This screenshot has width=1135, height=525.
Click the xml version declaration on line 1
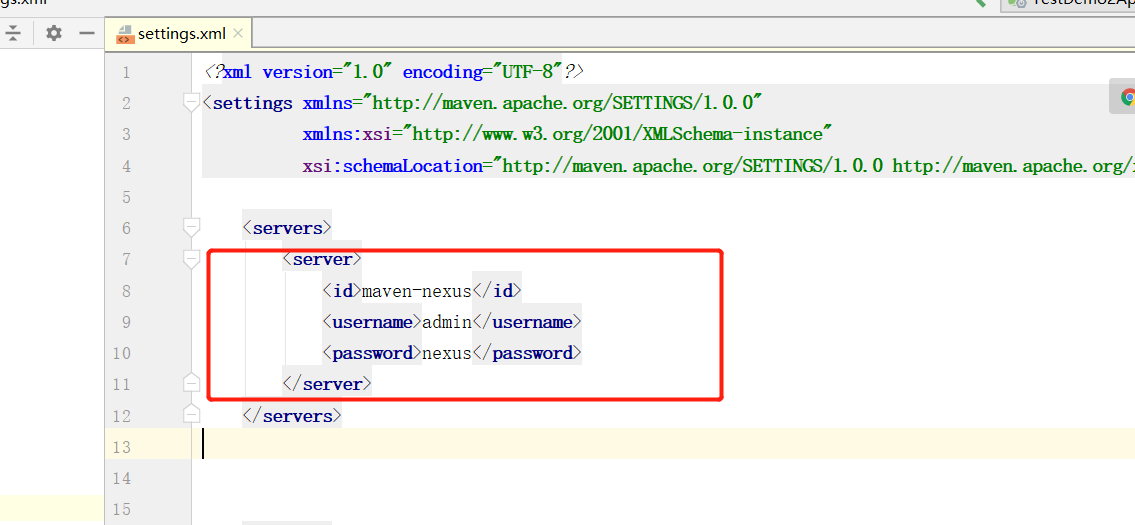[394, 72]
